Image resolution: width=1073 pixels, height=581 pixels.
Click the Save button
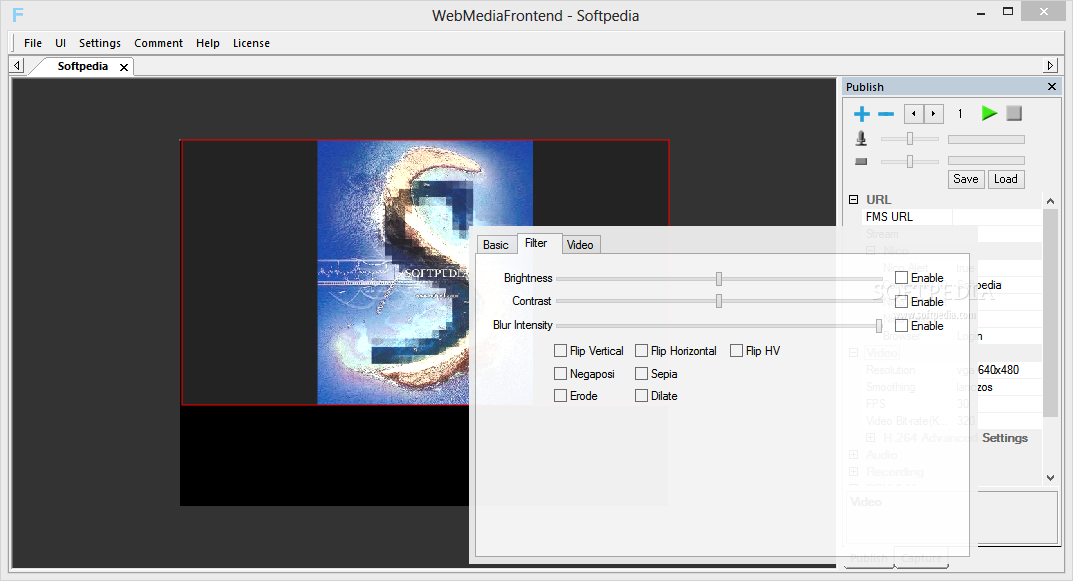tap(966, 179)
